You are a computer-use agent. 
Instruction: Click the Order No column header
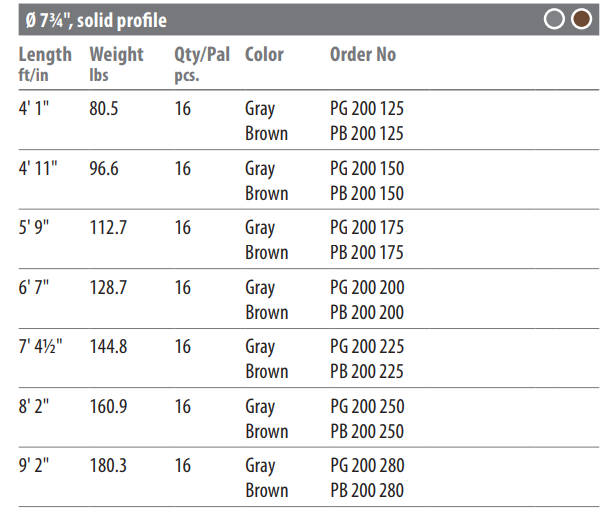point(363,54)
